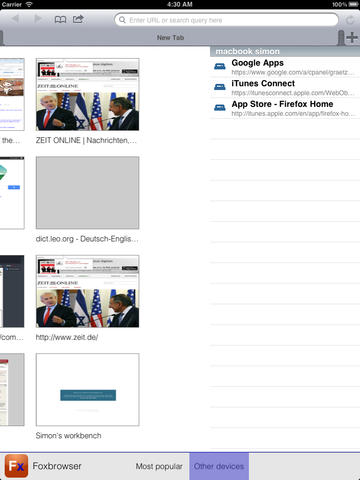The image size is (360, 480).
Task: Open App Store - Firefox Home entry
Action: click(x=285, y=108)
